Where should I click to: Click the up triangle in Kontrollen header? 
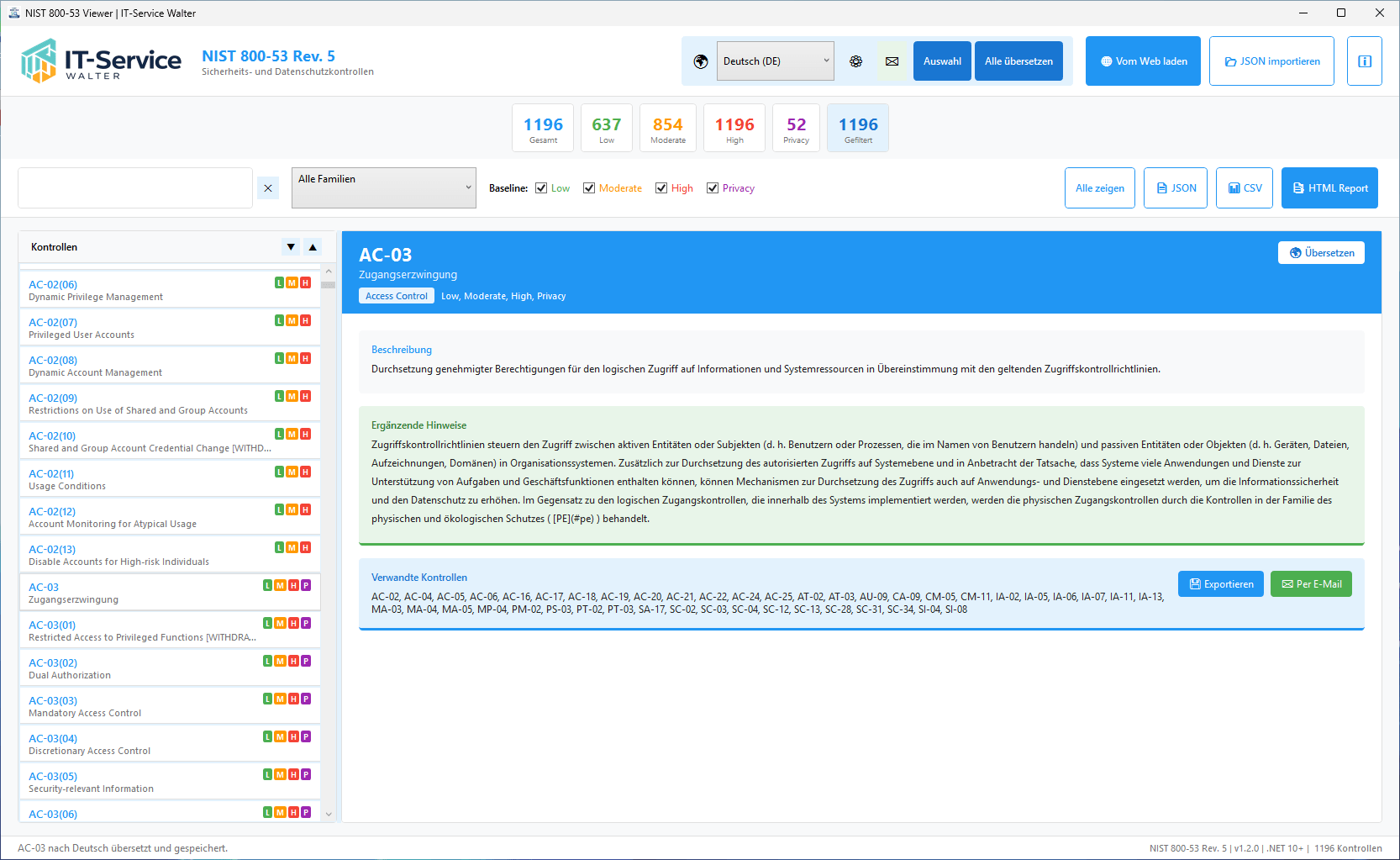[x=313, y=247]
